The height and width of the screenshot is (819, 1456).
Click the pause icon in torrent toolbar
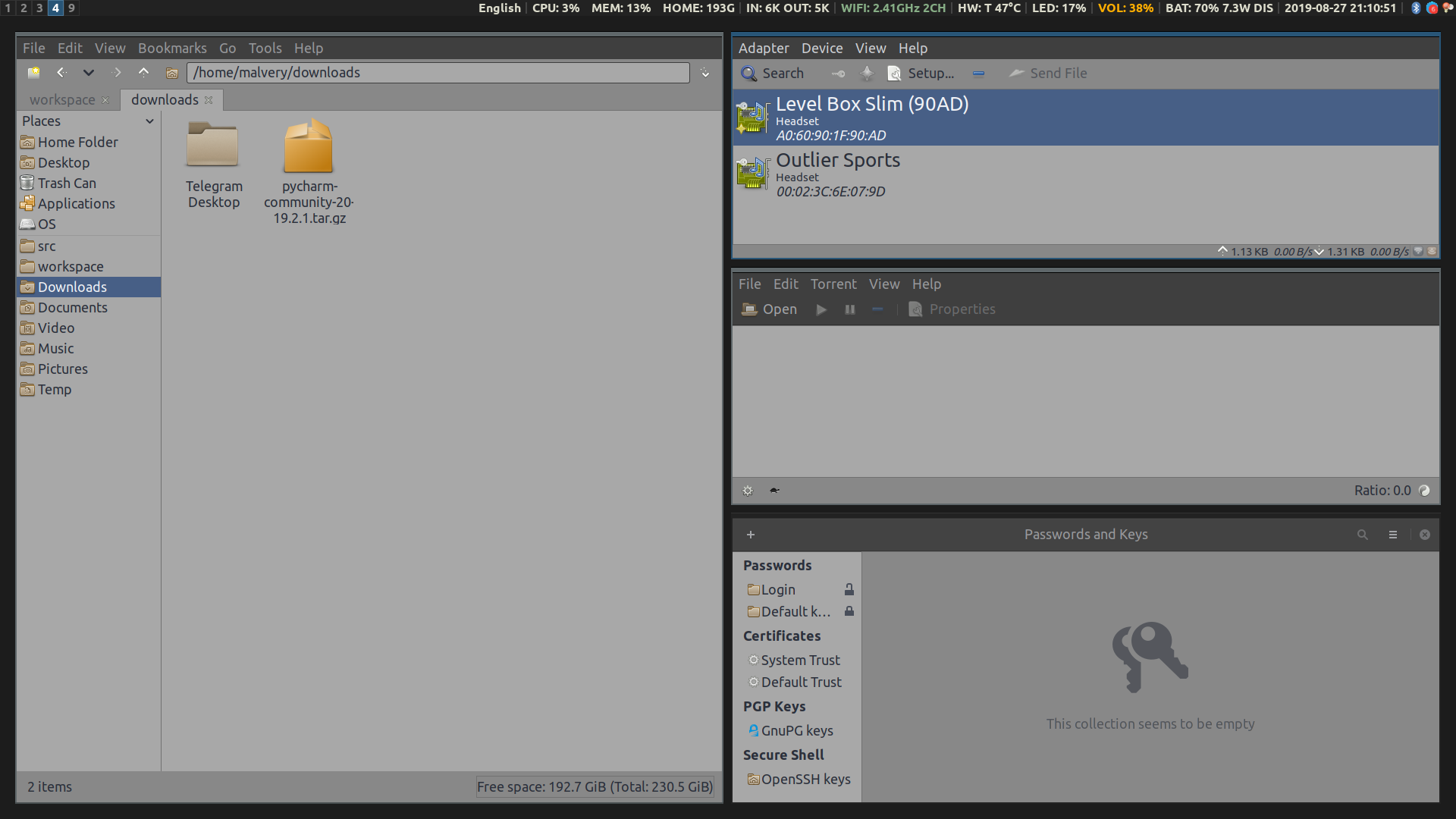pyautogui.click(x=850, y=309)
